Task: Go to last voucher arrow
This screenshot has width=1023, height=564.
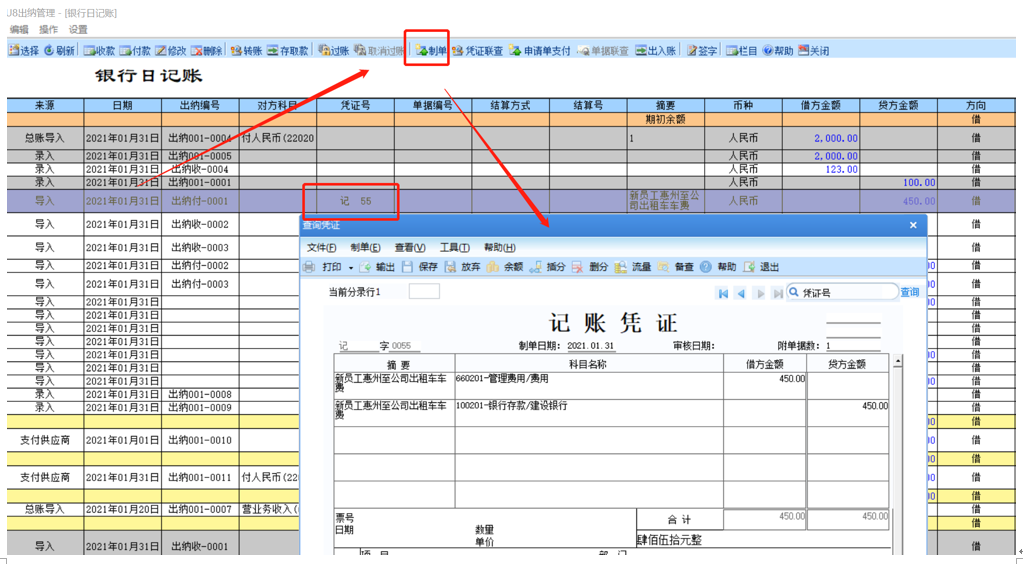Action: 777,293
